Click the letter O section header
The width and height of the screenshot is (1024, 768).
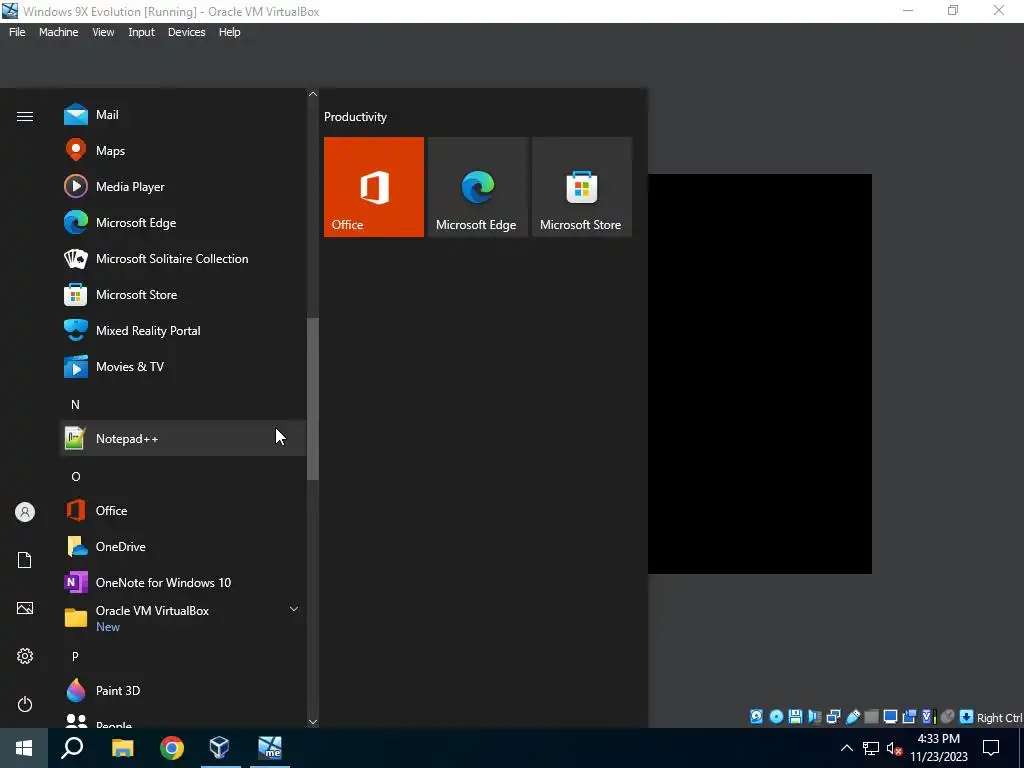pyautogui.click(x=76, y=477)
